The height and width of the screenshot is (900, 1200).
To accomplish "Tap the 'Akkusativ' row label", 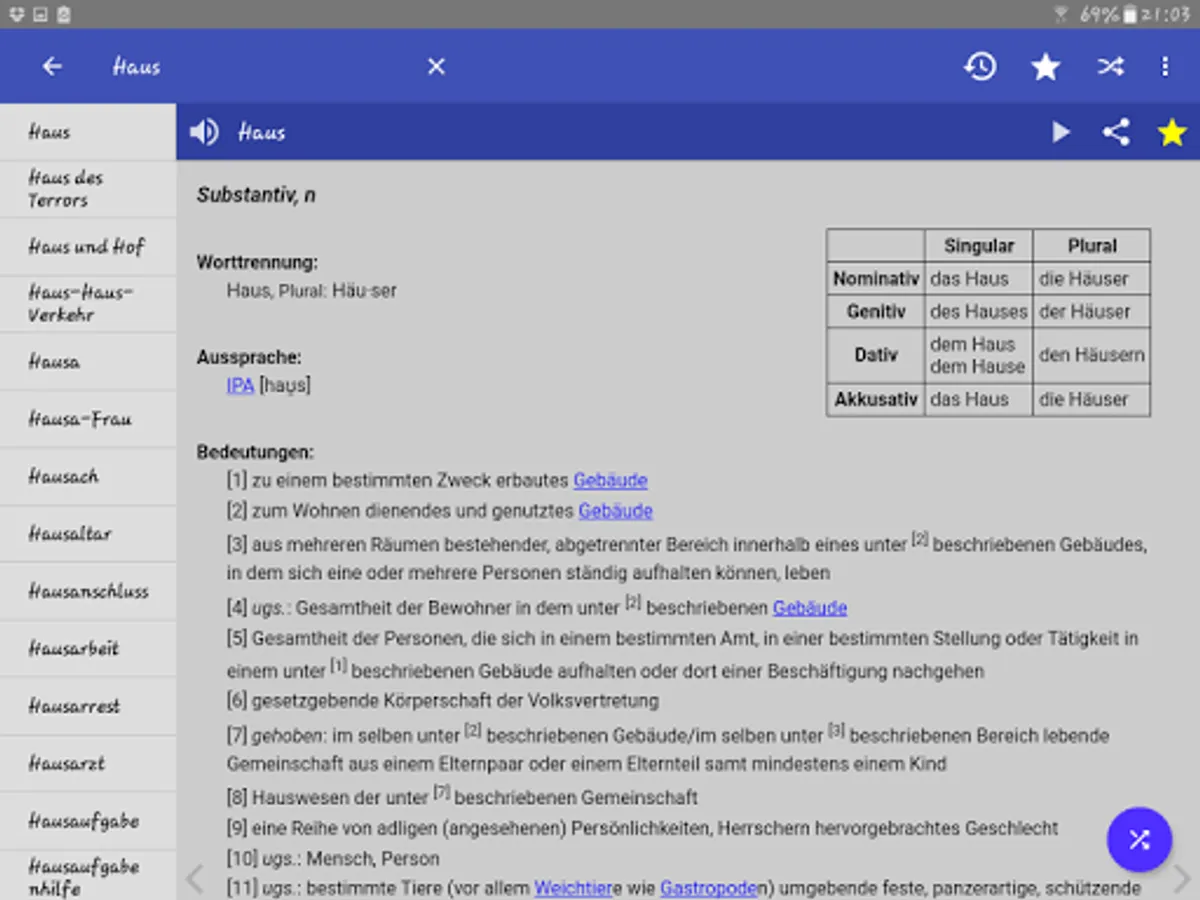I will click(x=876, y=399).
